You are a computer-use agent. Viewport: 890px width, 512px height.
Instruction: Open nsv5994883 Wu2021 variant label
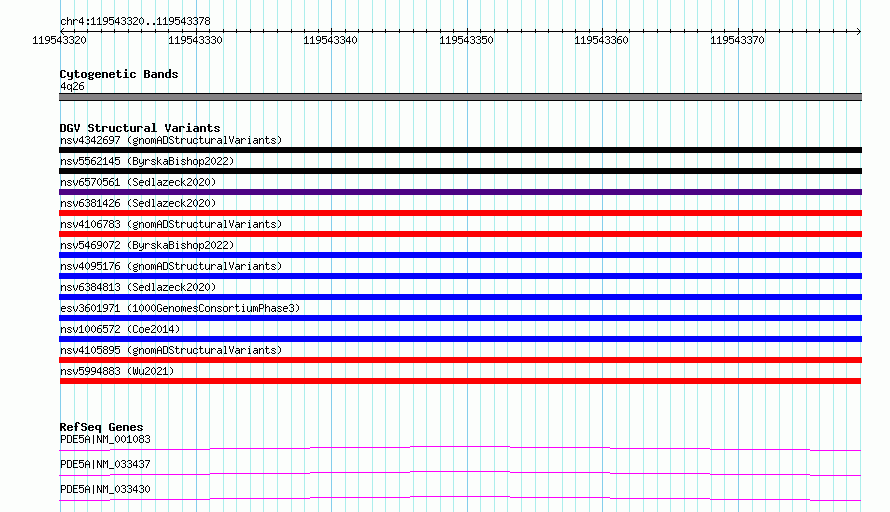click(117, 371)
